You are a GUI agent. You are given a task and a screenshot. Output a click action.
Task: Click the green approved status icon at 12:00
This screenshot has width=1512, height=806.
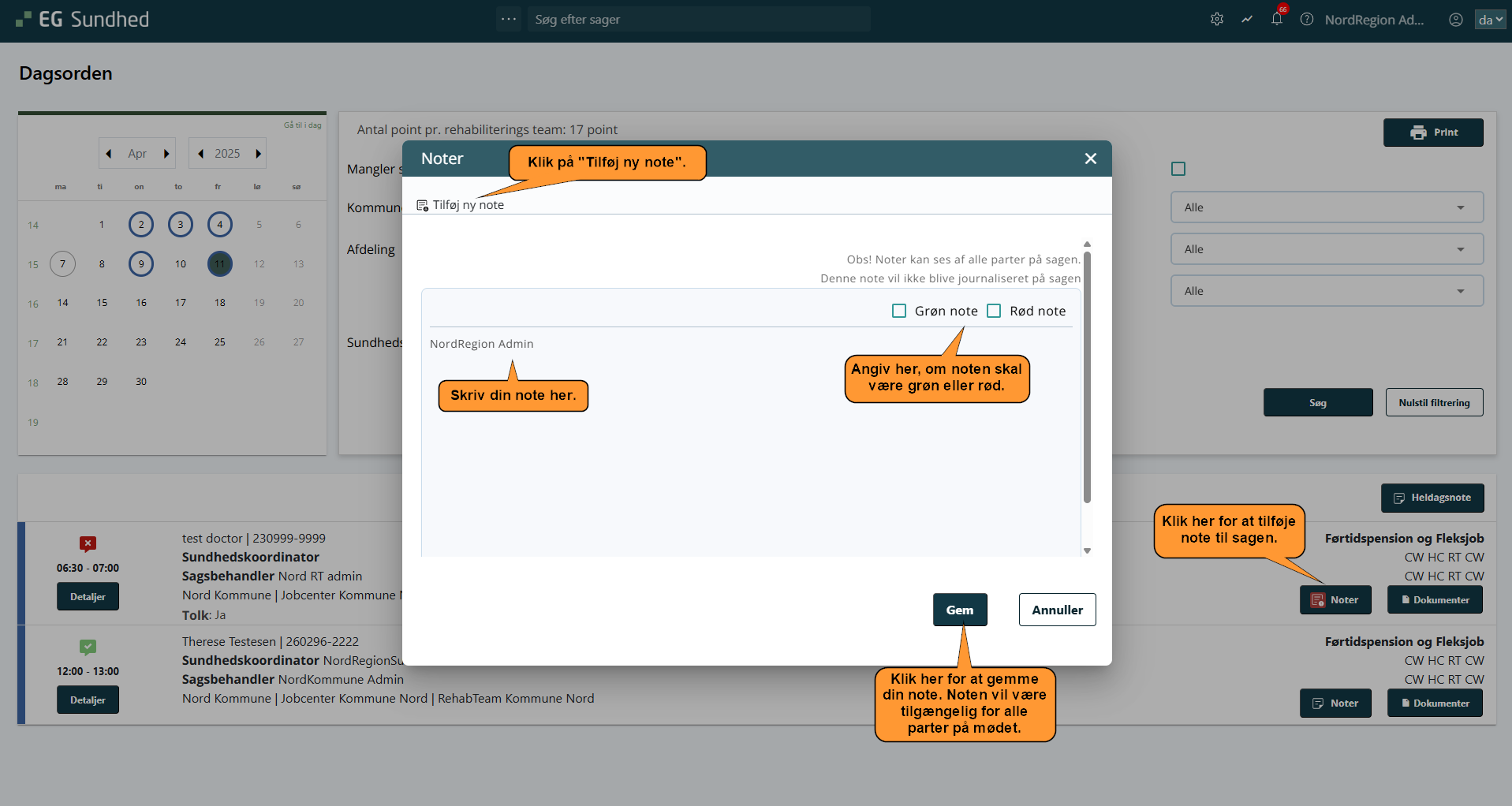tap(88, 647)
